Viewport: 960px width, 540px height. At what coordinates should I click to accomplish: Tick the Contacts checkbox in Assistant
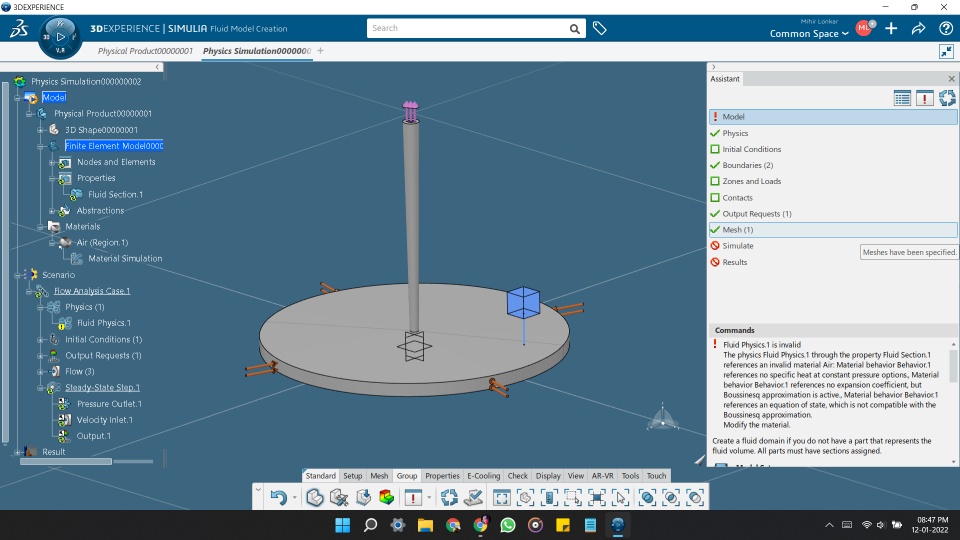click(x=714, y=197)
